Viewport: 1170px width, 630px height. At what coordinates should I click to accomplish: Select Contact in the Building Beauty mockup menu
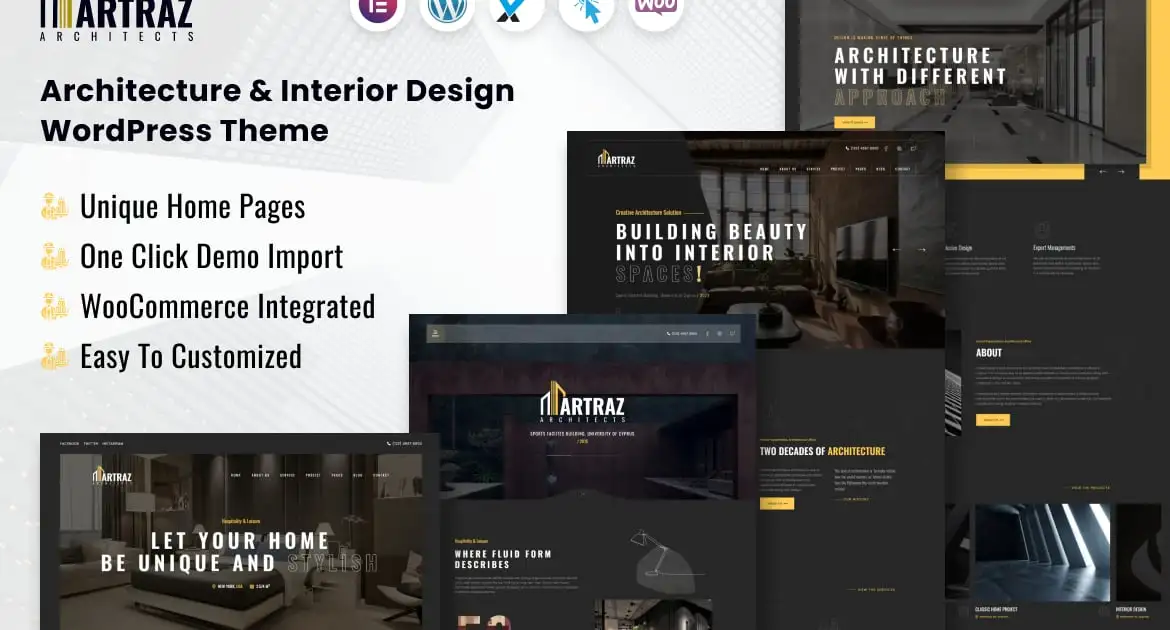(903, 169)
